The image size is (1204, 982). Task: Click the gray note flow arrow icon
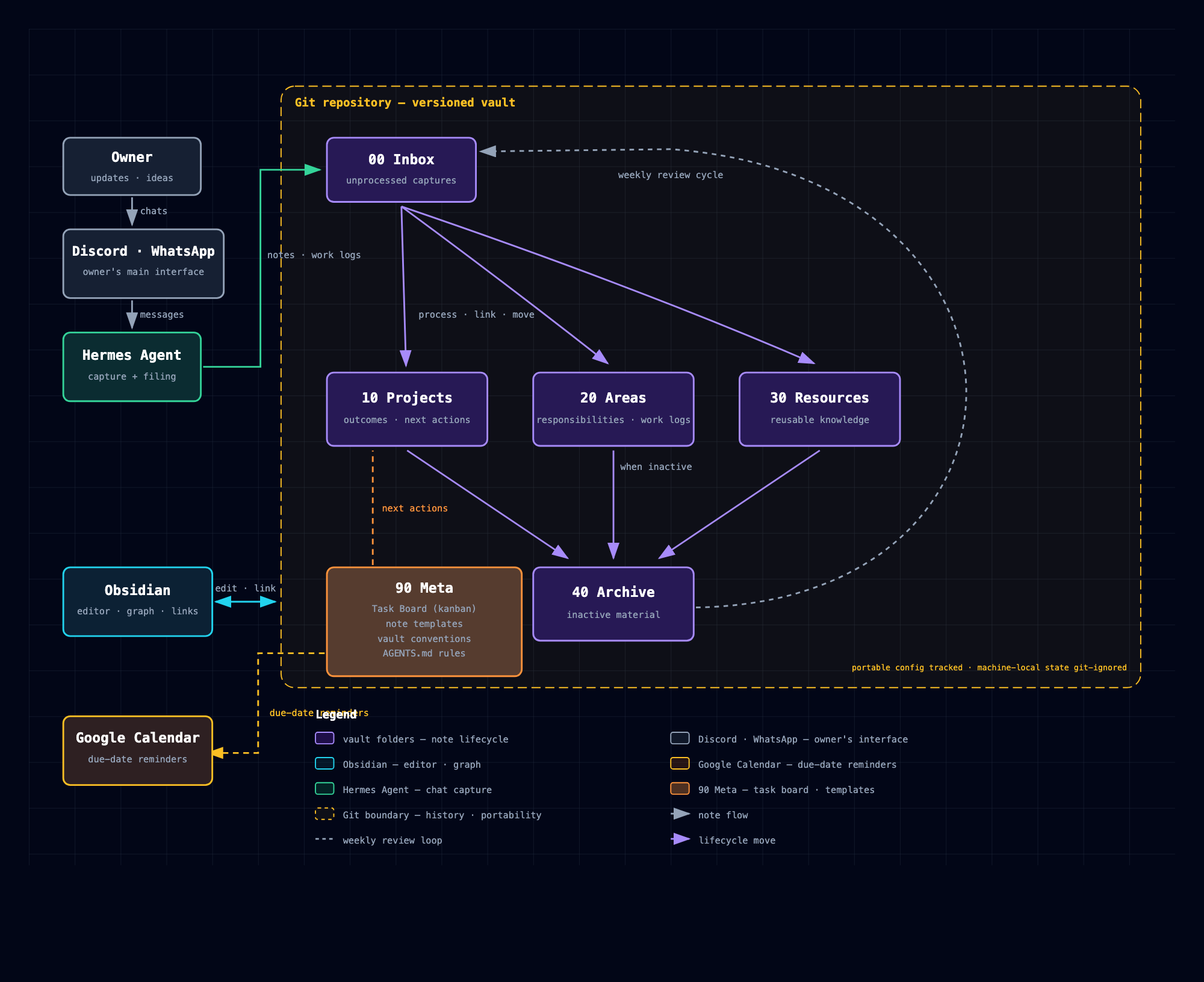[681, 814]
